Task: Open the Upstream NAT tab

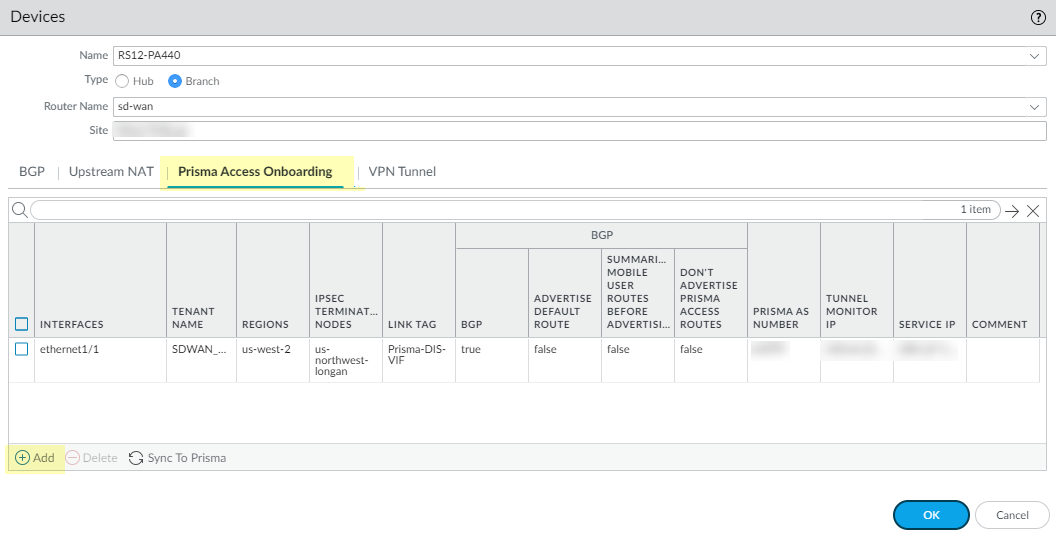Action: 111,172
